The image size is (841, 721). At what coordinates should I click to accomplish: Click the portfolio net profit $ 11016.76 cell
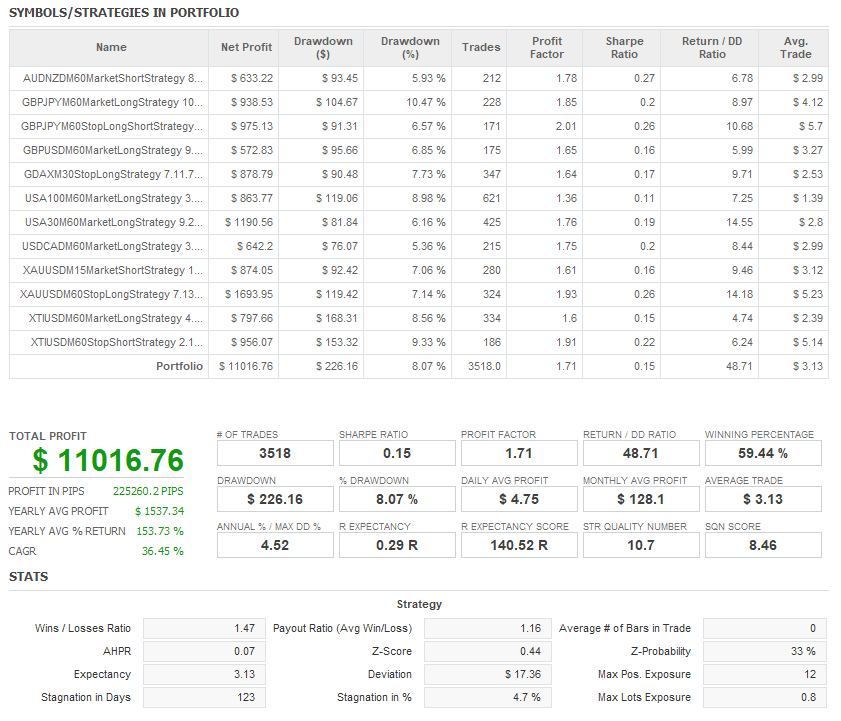tap(246, 366)
